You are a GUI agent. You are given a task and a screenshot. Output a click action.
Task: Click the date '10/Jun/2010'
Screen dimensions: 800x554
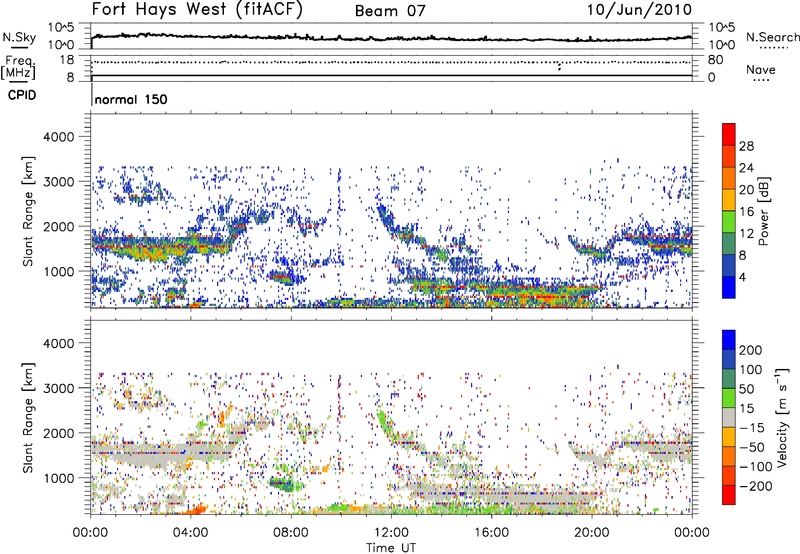click(639, 10)
